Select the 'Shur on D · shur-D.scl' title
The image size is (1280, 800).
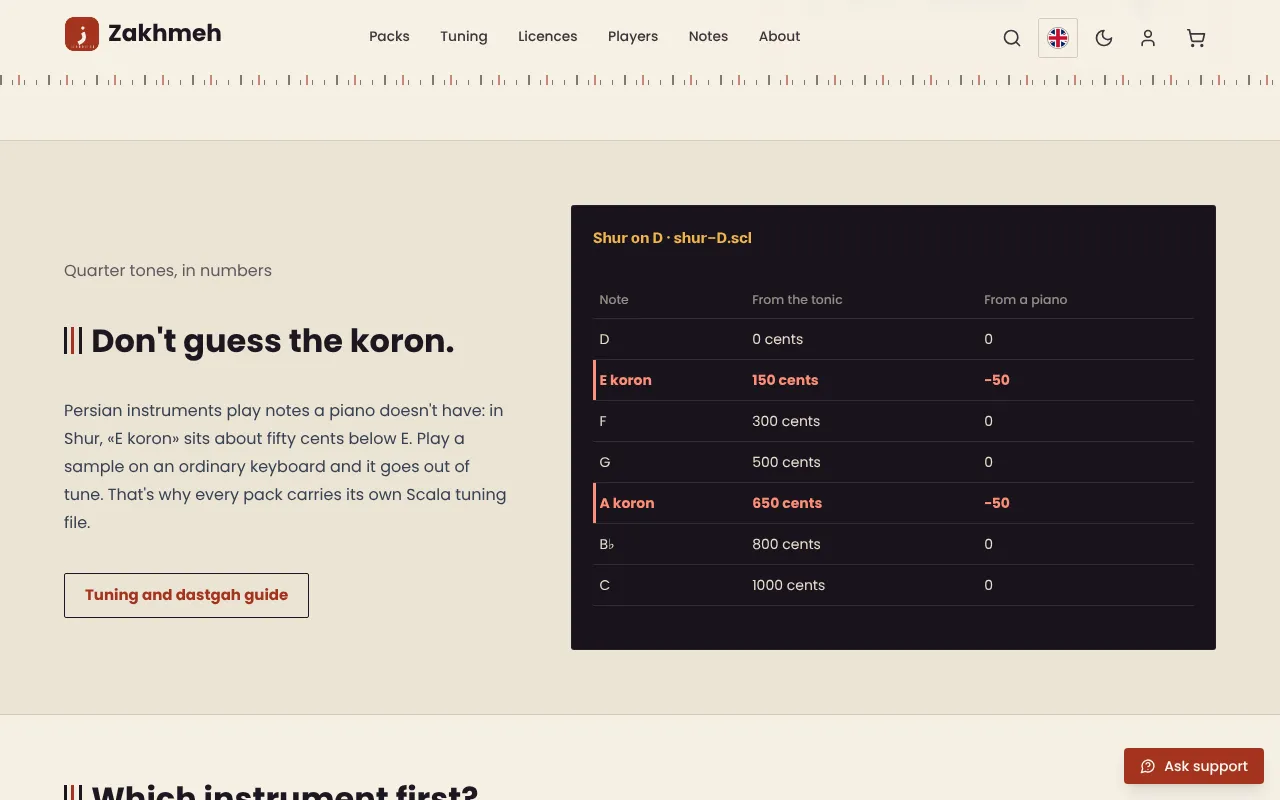[672, 238]
